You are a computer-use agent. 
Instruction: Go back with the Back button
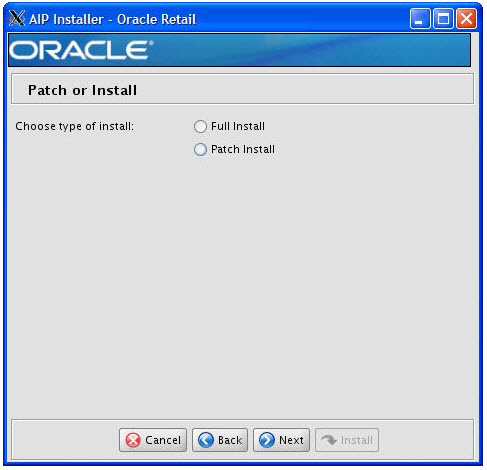coord(220,440)
